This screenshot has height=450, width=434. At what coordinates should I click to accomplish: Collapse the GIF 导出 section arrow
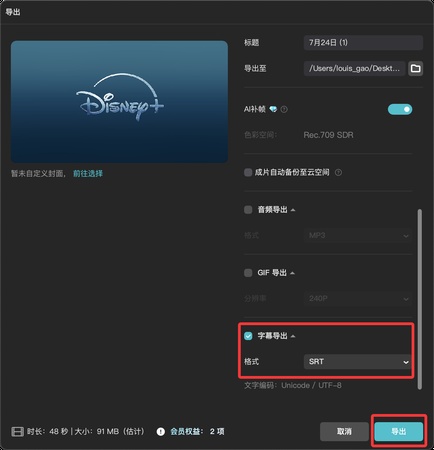click(293, 273)
